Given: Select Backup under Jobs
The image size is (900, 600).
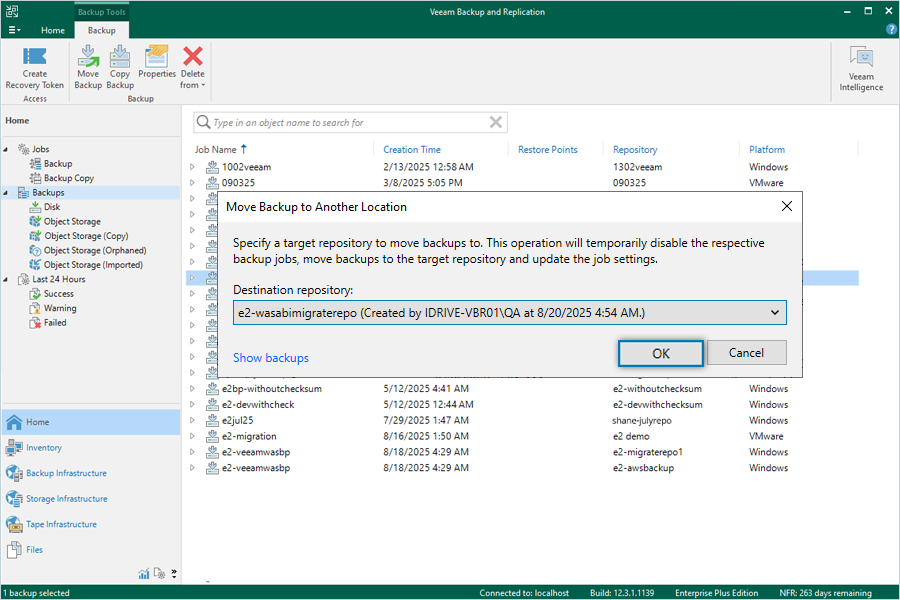Looking at the screenshot, I should [58, 164].
